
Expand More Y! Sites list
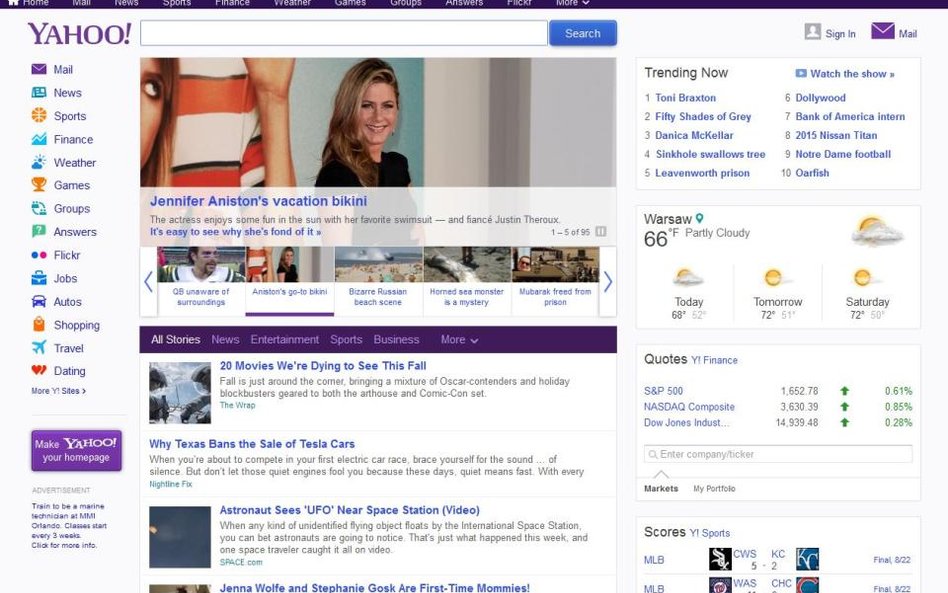[x=59, y=391]
